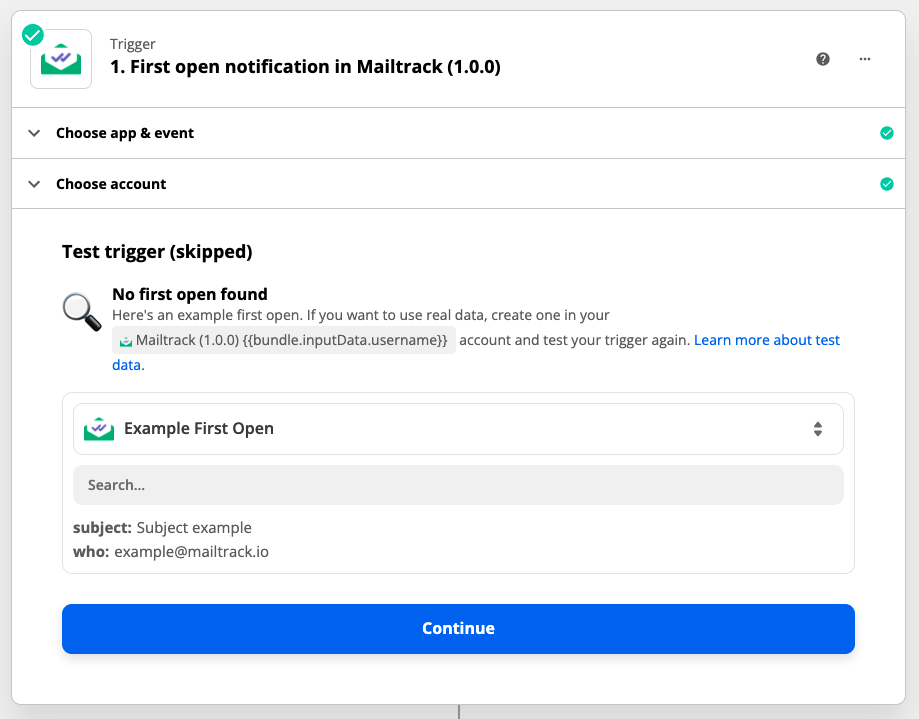The image size is (919, 719).
Task: Expand the Choose app & event chevron
Action: (x=34, y=133)
